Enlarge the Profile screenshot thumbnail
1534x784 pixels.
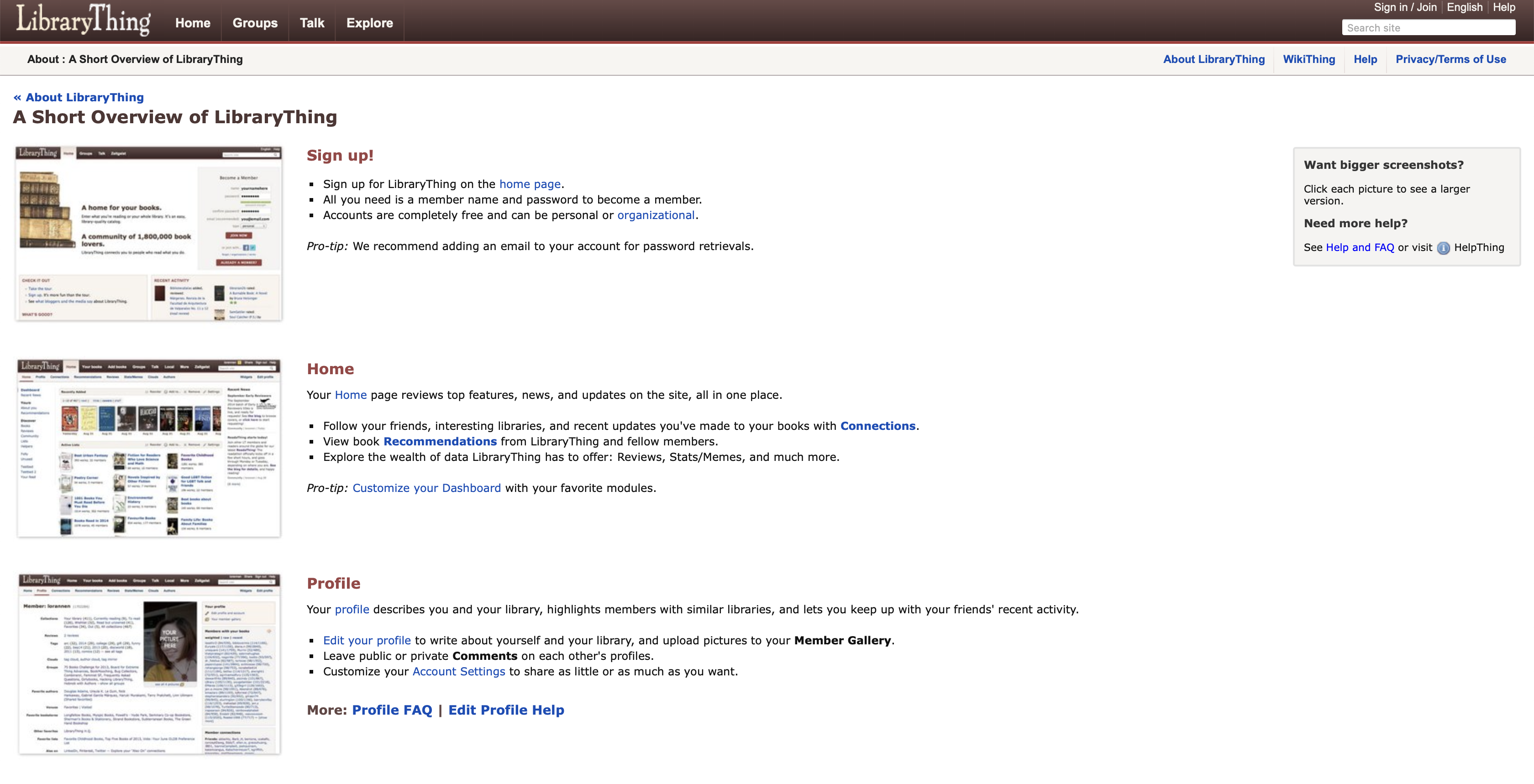[x=149, y=664]
